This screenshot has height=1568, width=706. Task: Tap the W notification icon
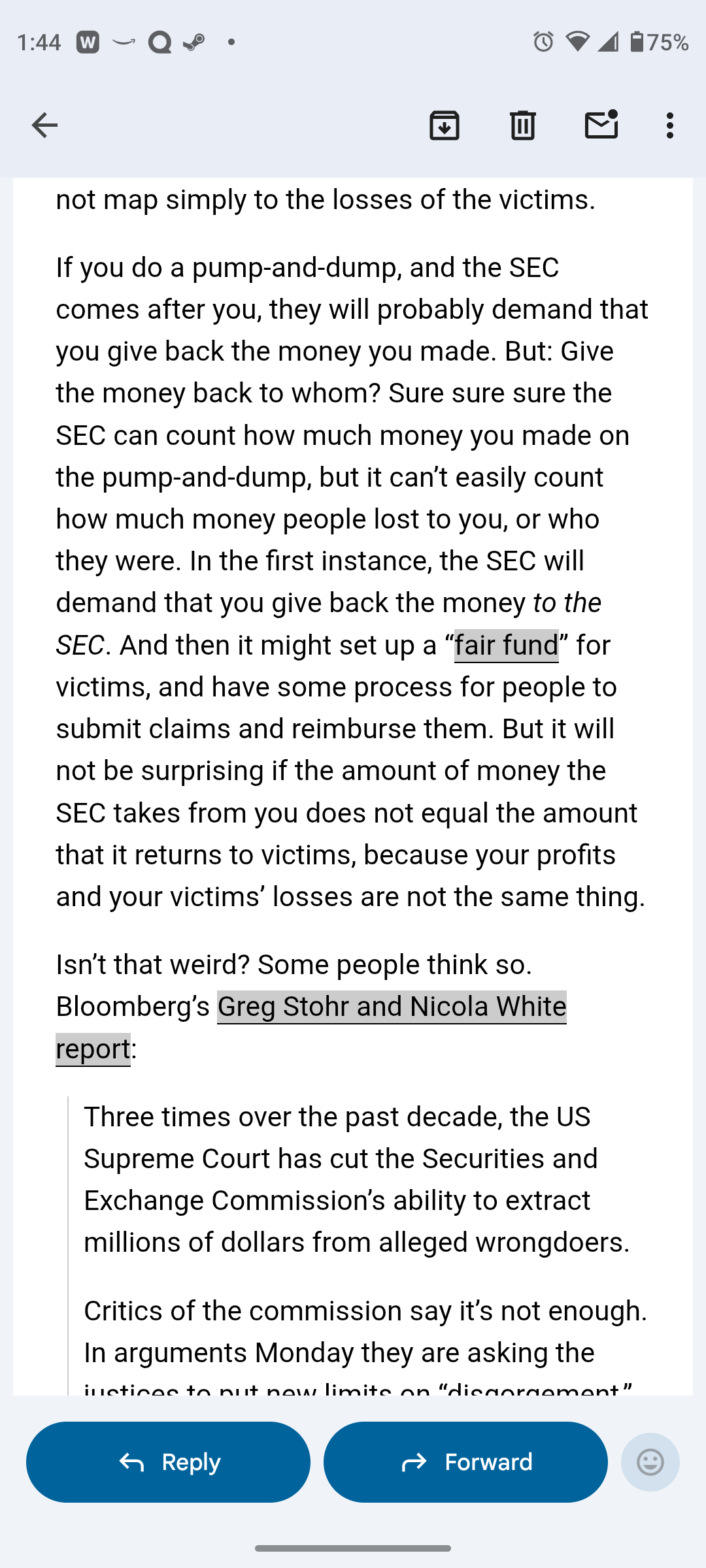(88, 42)
